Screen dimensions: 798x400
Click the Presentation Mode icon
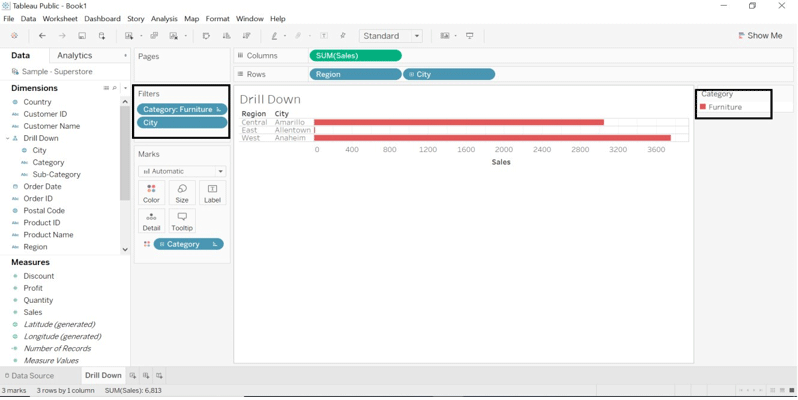470,36
